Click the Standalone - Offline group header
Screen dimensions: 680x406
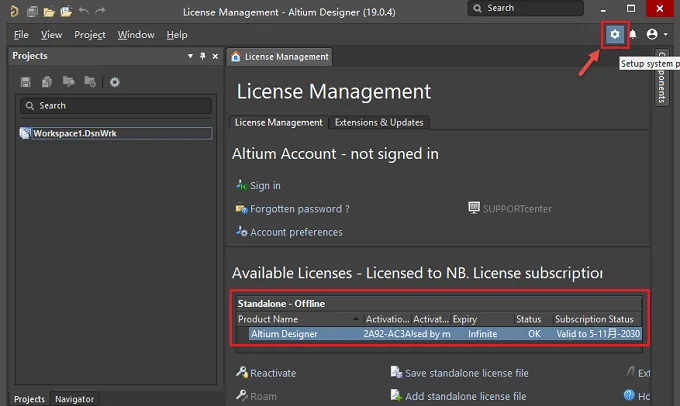click(439, 304)
